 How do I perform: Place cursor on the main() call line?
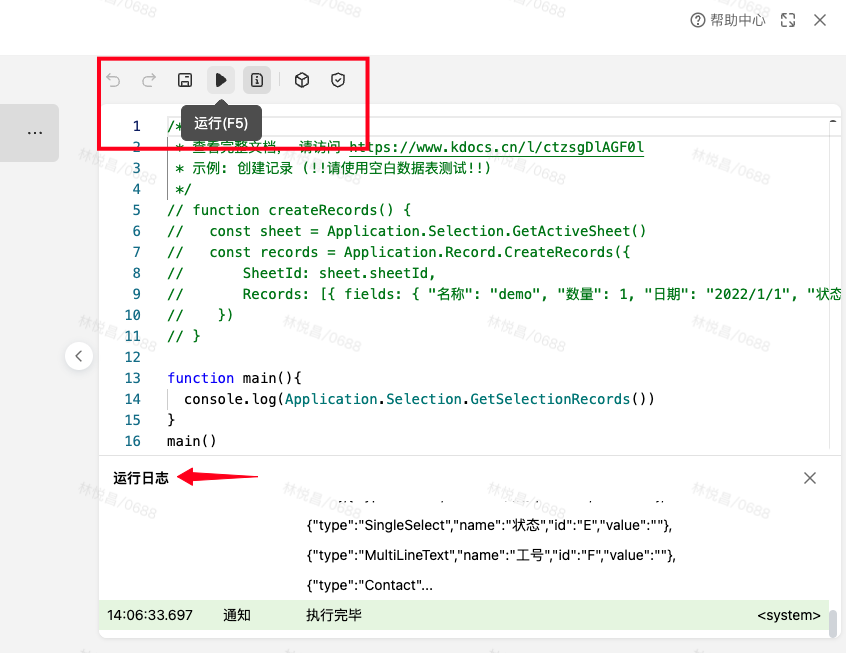pyautogui.click(x=192, y=441)
